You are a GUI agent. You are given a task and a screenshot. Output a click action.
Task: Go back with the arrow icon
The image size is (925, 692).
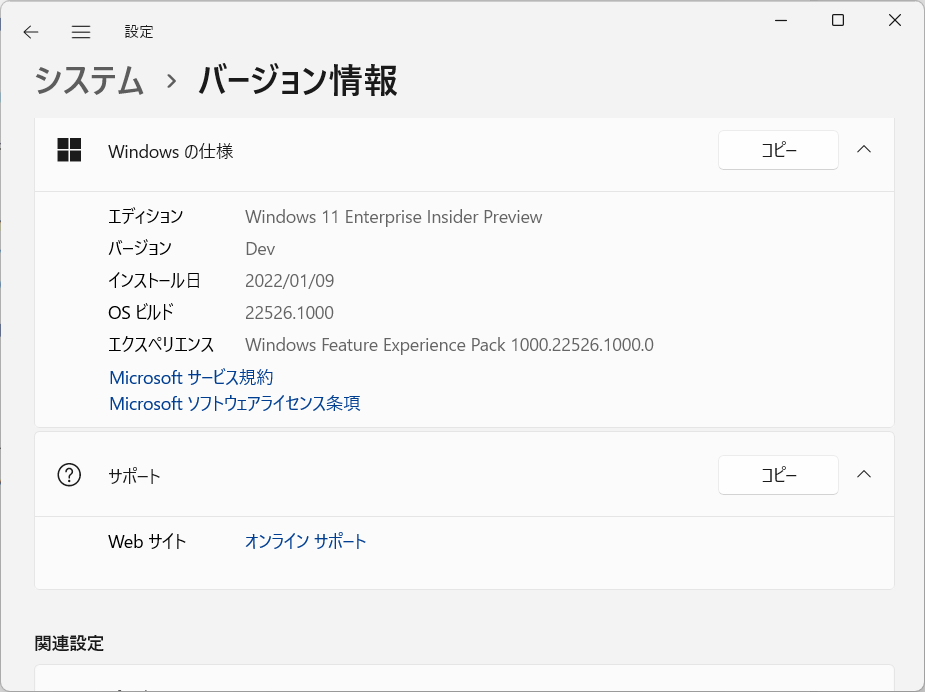pos(31,32)
